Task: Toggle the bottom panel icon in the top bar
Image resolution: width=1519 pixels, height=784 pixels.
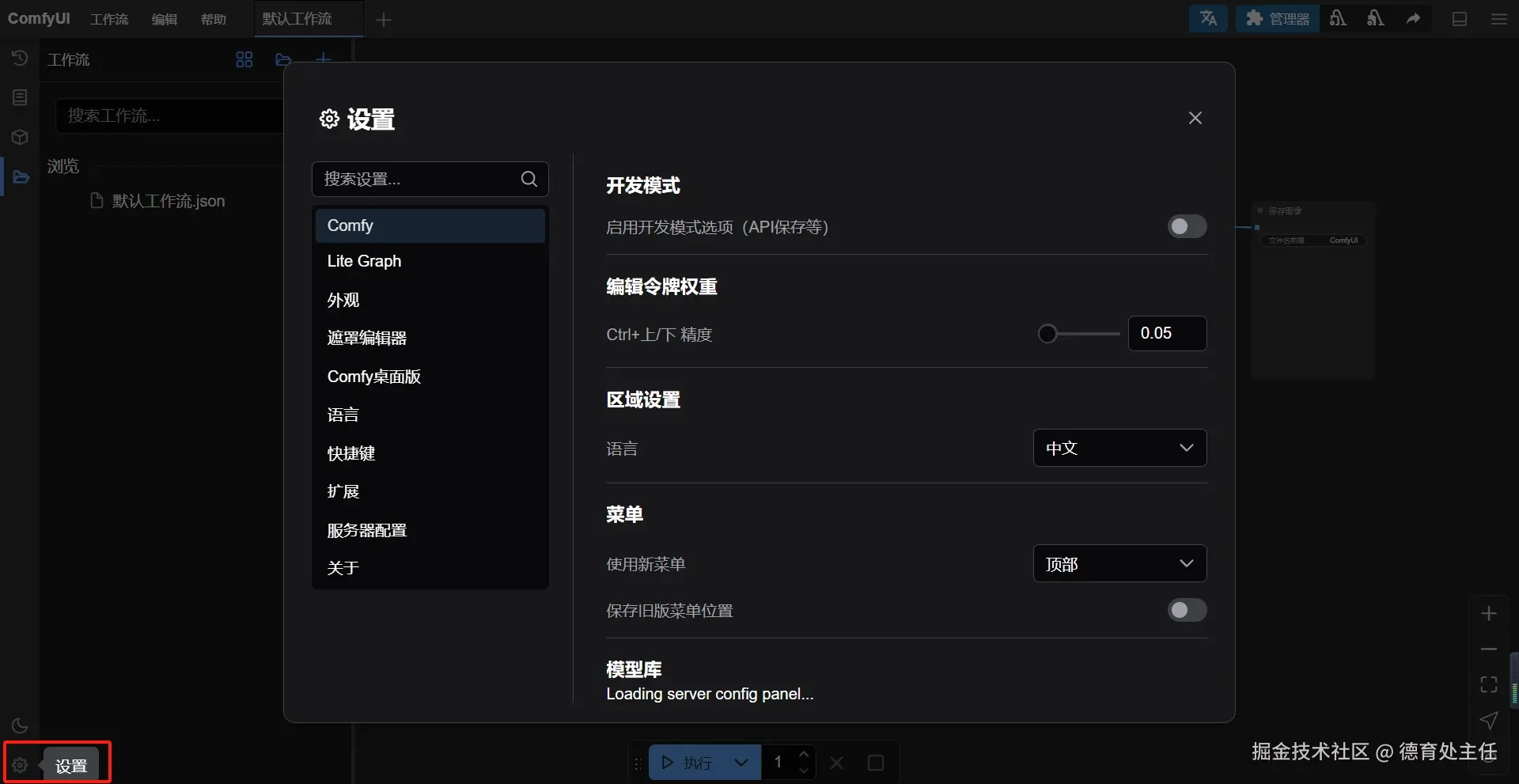Action: pos(1460,19)
